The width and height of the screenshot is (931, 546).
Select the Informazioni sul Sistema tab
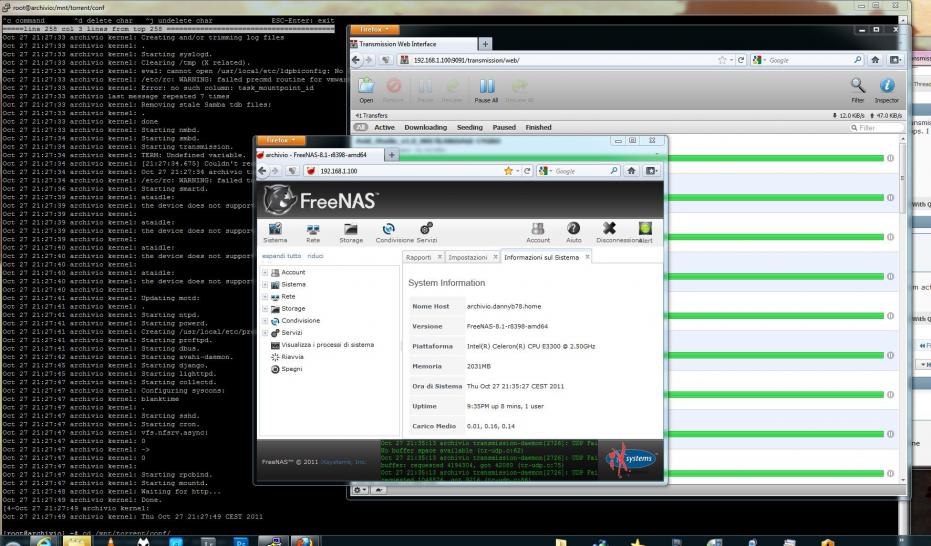click(541, 257)
